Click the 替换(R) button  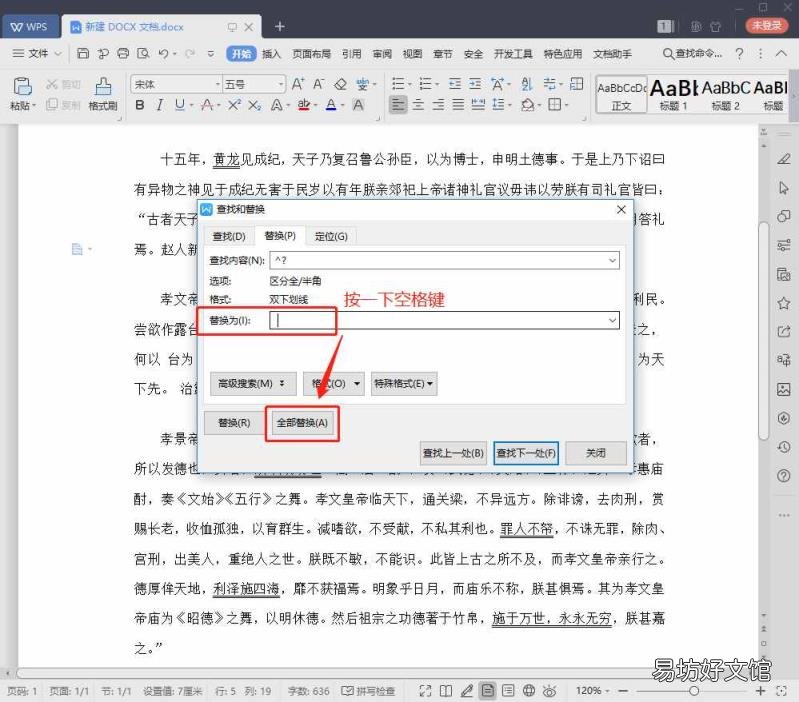point(234,423)
